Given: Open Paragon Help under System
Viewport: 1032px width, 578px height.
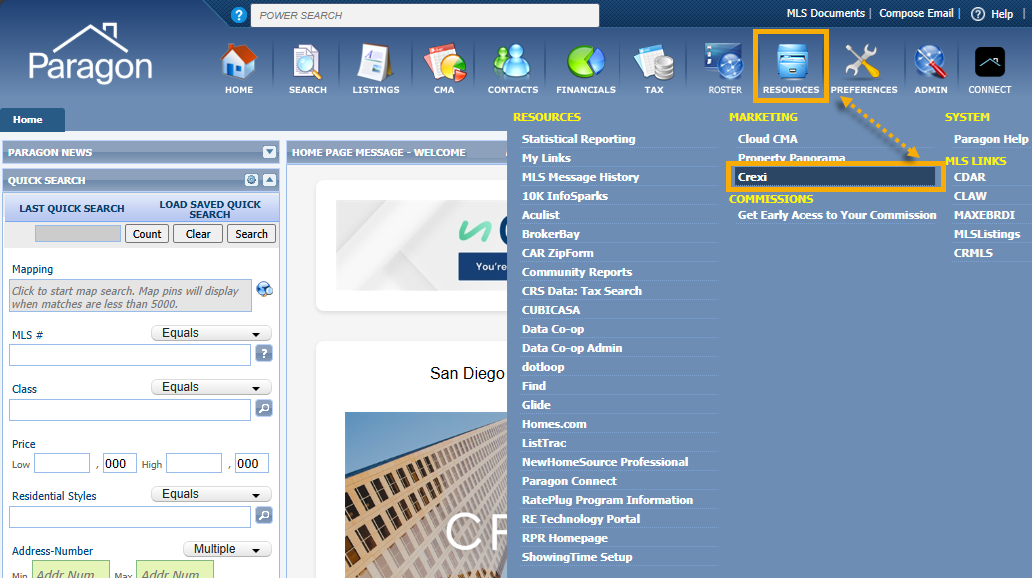Looking at the screenshot, I should click(991, 139).
